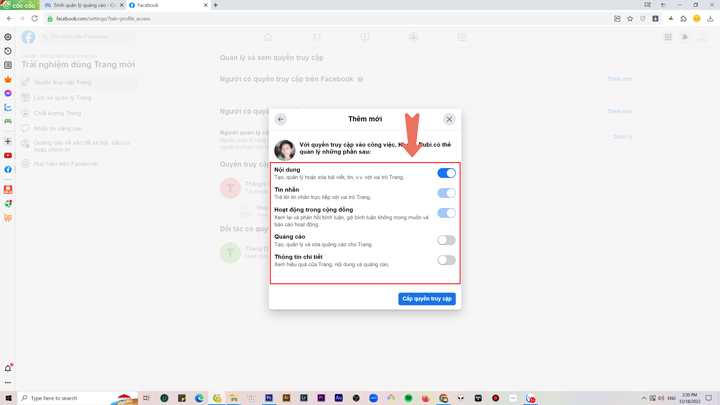Click the Windows taskbar search box
The width and height of the screenshot is (720, 405).
click(x=77, y=398)
